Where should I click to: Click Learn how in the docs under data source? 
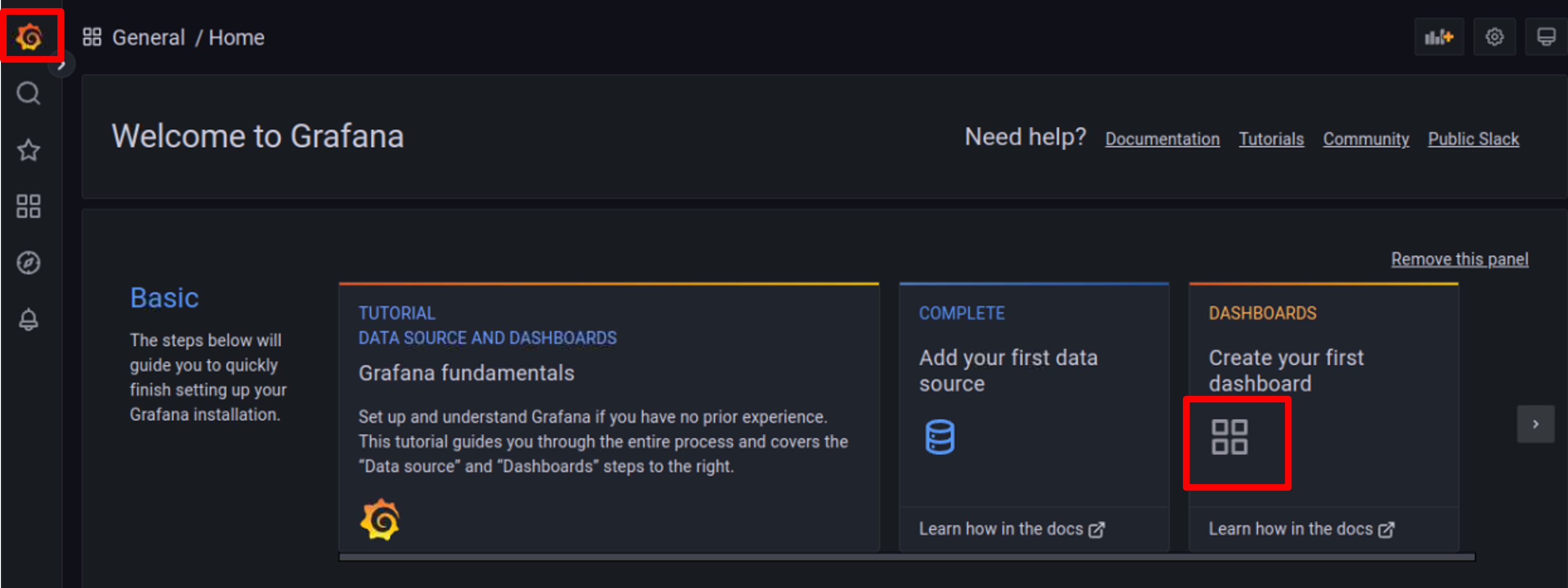tap(1011, 529)
